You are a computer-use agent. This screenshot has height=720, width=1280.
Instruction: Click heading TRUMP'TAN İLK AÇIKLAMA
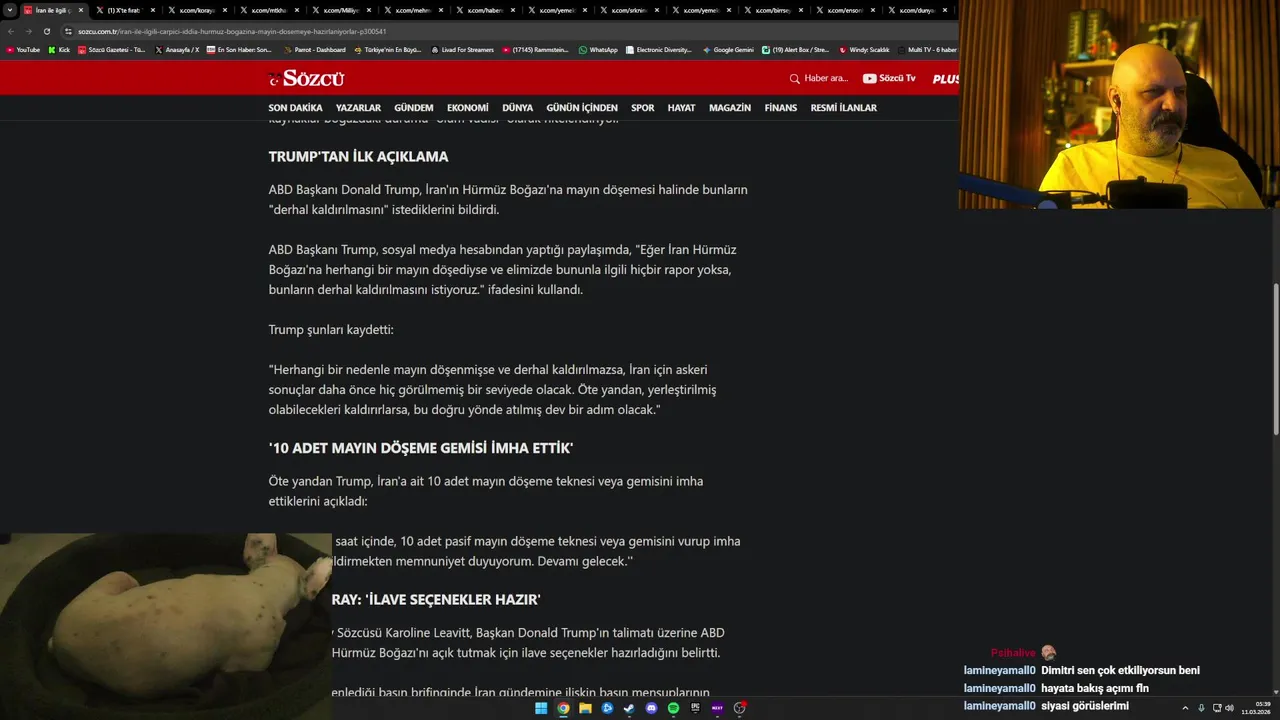tap(358, 157)
